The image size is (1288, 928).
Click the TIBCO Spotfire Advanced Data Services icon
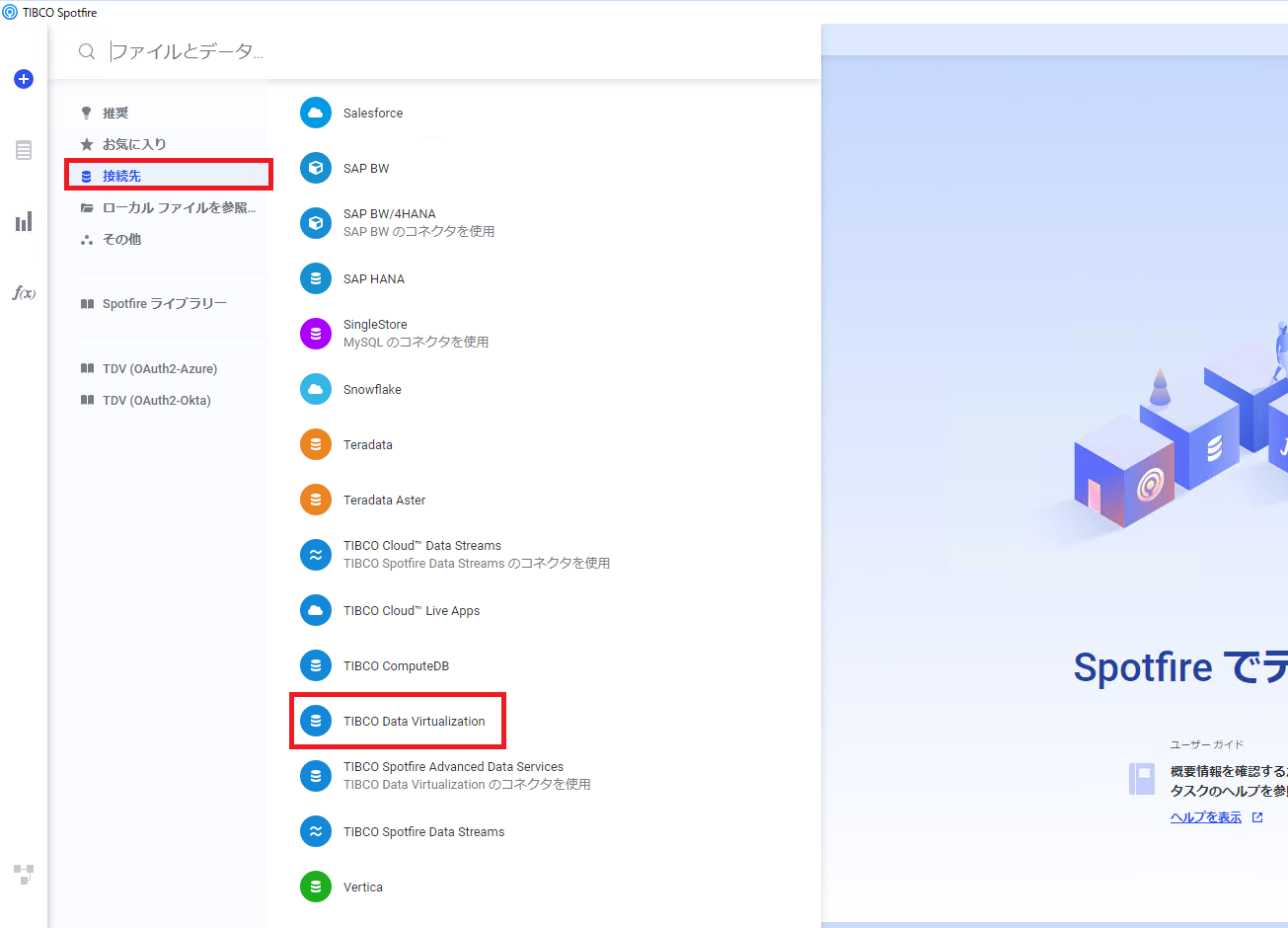(316, 776)
